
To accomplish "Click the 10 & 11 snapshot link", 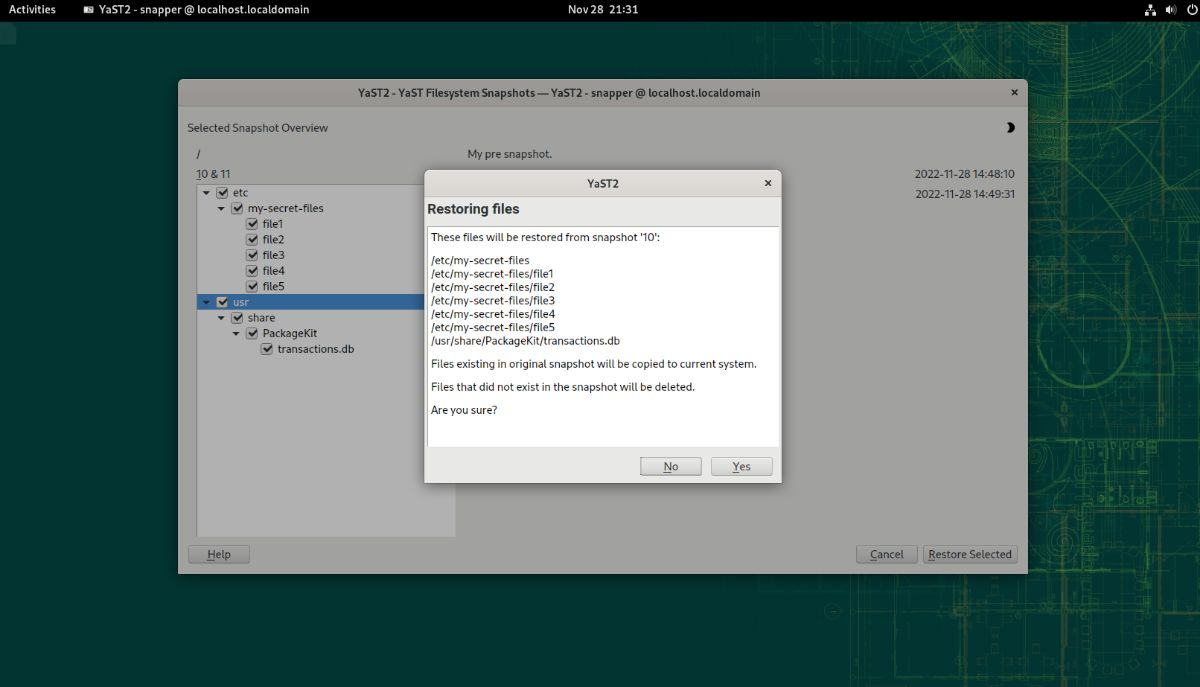I will pos(213,172).
